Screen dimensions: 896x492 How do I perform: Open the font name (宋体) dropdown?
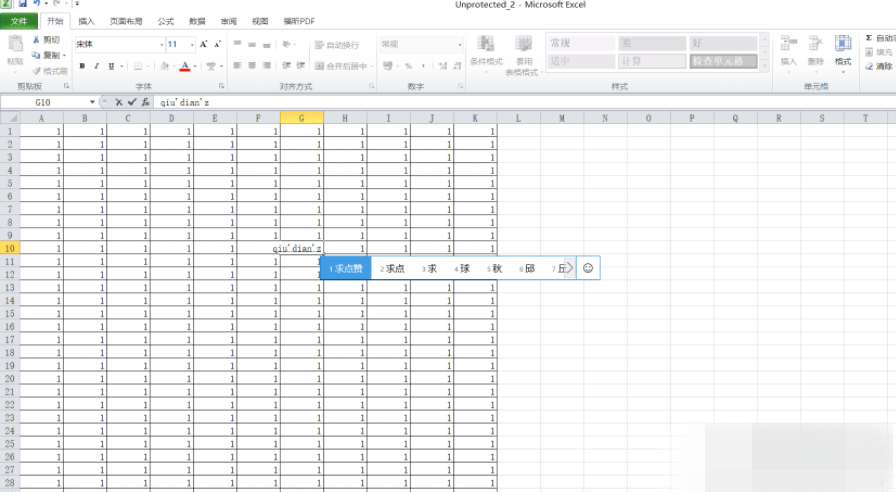click(162, 44)
